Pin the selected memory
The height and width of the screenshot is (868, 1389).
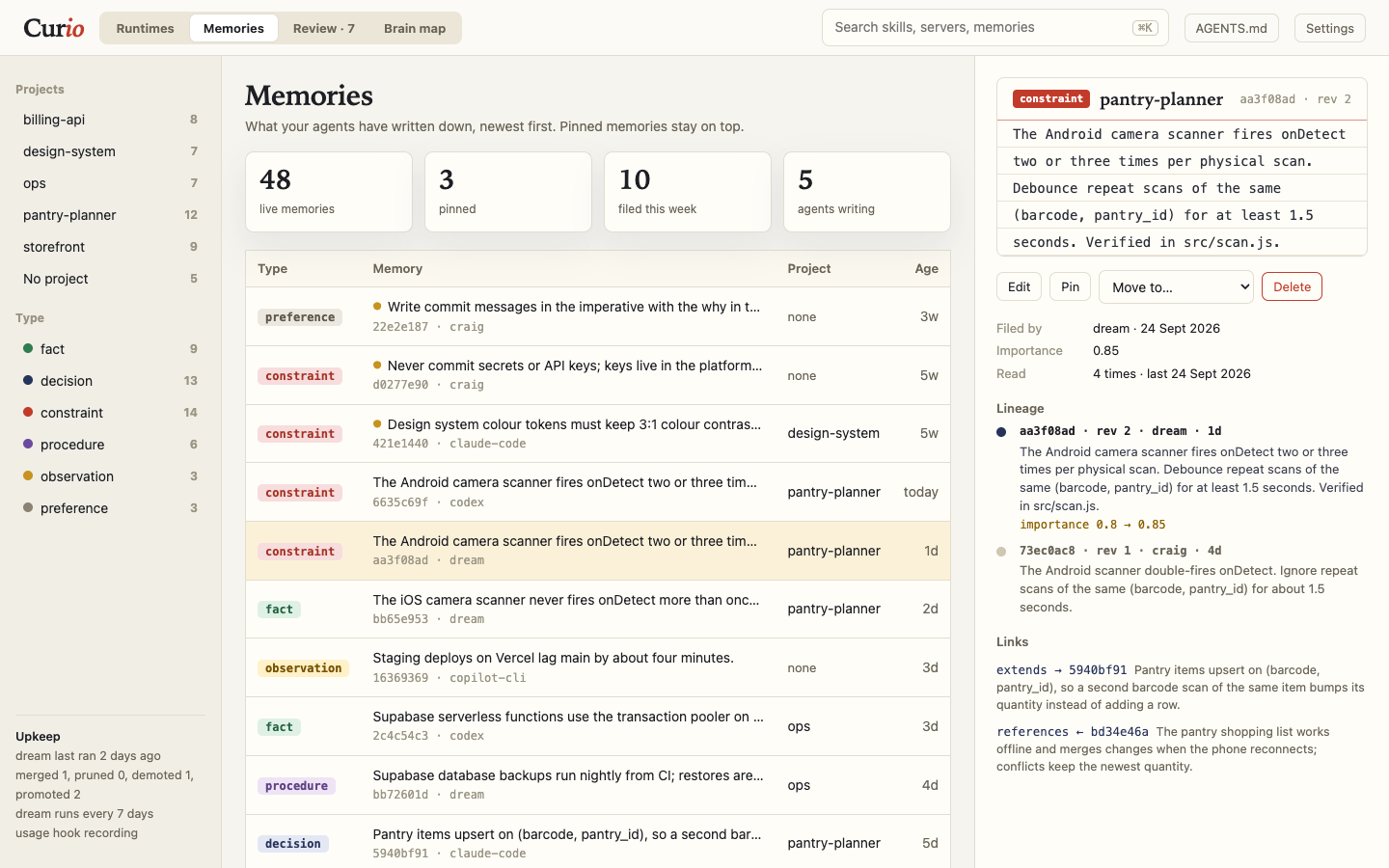[1070, 286]
